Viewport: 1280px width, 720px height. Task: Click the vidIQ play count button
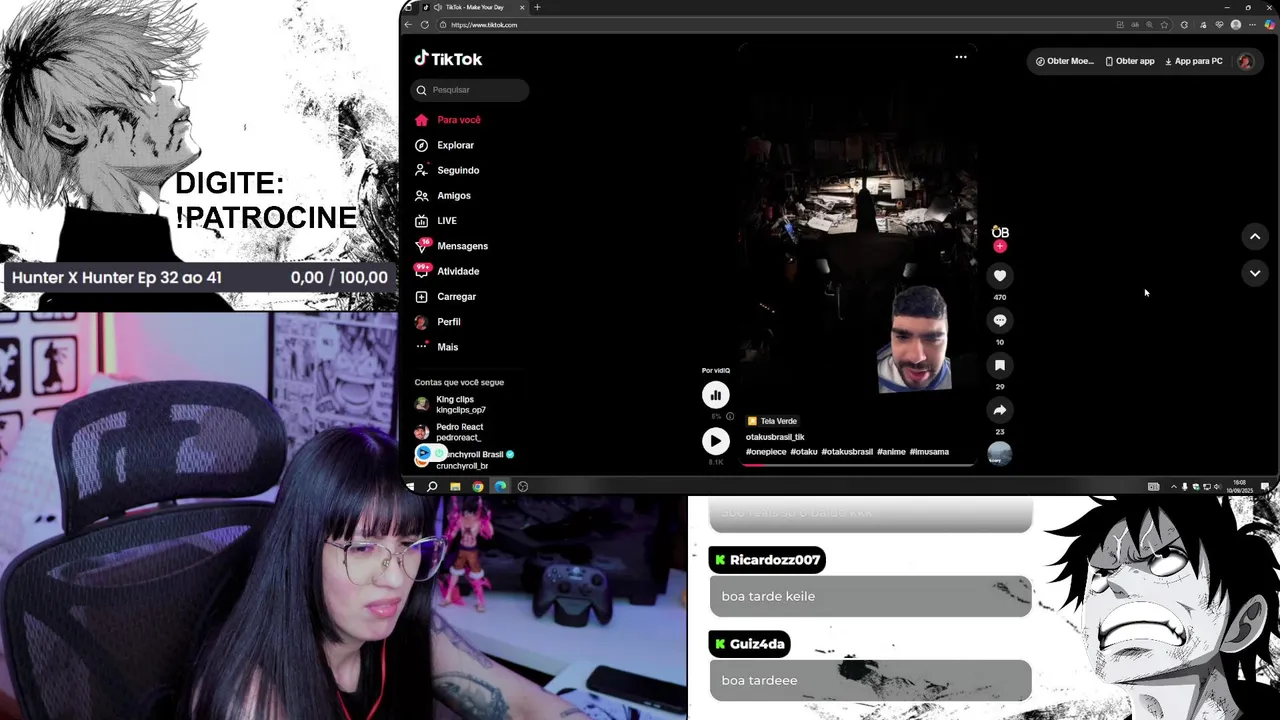pos(715,441)
